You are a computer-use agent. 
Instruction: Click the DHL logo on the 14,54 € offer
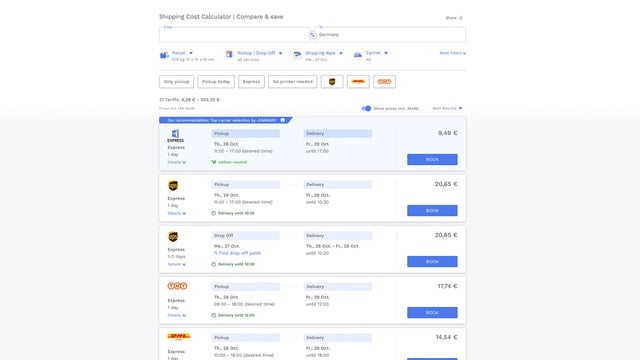tap(178, 337)
